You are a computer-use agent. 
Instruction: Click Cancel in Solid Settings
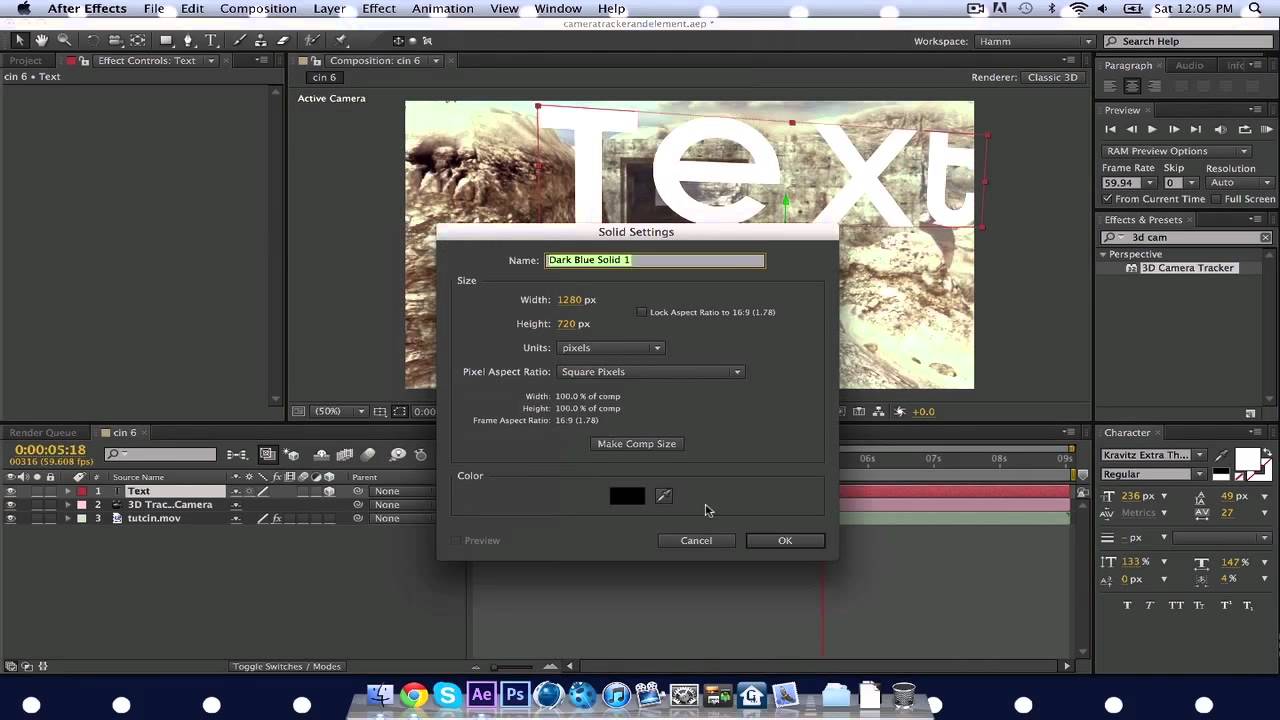(696, 541)
